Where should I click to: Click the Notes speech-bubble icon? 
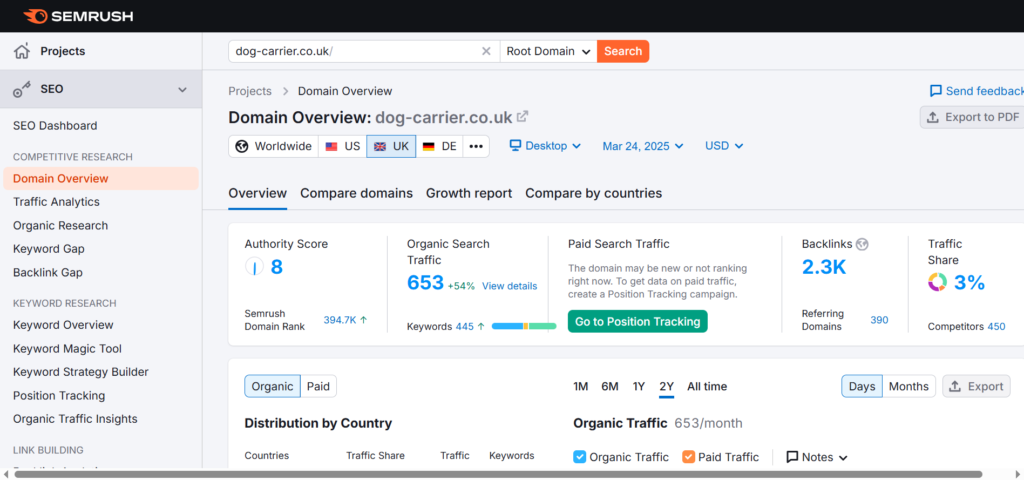pos(792,457)
